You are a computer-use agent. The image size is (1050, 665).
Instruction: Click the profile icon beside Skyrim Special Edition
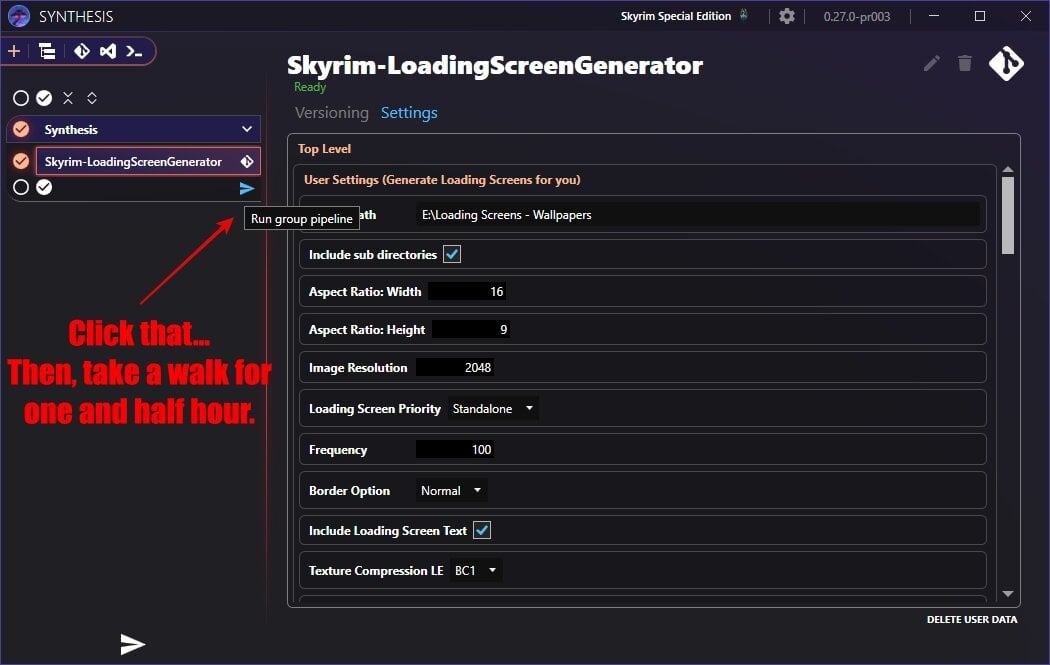pyautogui.click(x=743, y=15)
